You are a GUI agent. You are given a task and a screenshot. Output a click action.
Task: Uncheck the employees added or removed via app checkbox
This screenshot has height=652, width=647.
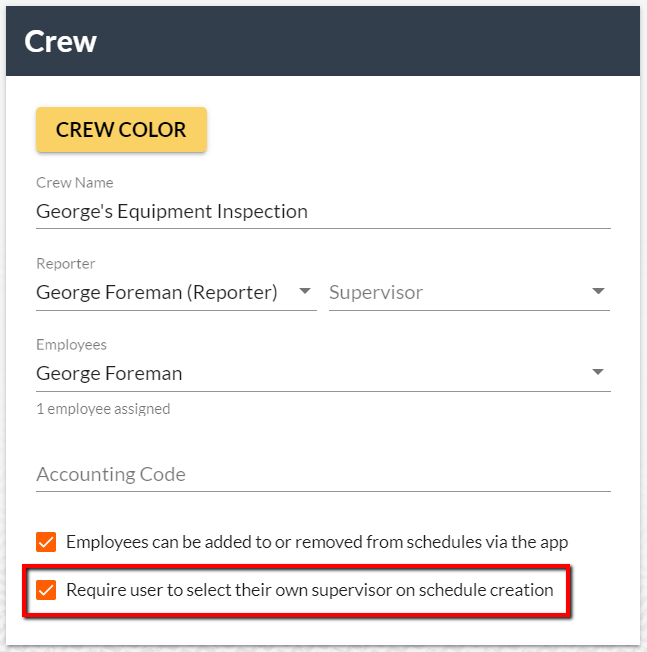[46, 542]
